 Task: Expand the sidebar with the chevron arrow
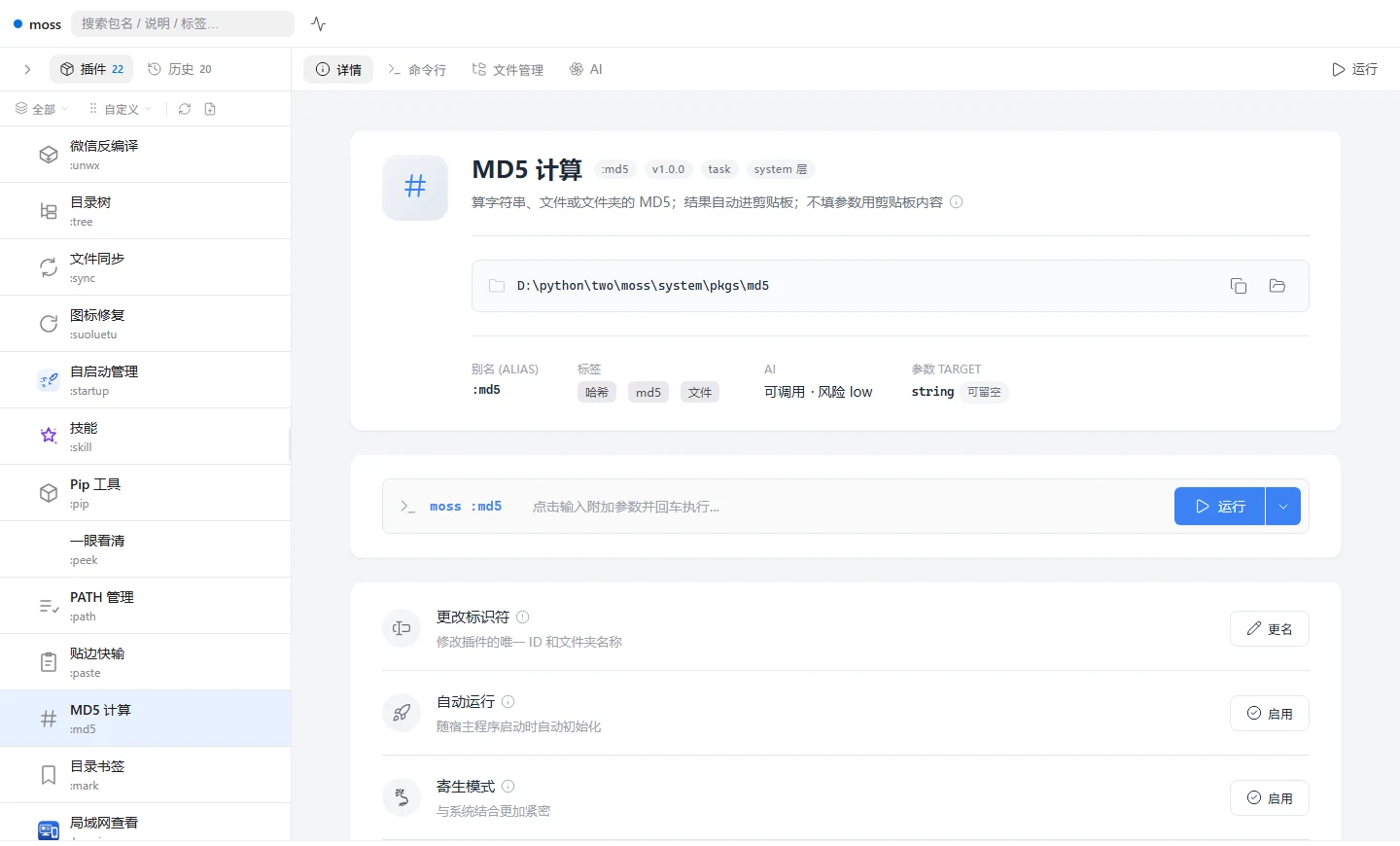coord(27,69)
